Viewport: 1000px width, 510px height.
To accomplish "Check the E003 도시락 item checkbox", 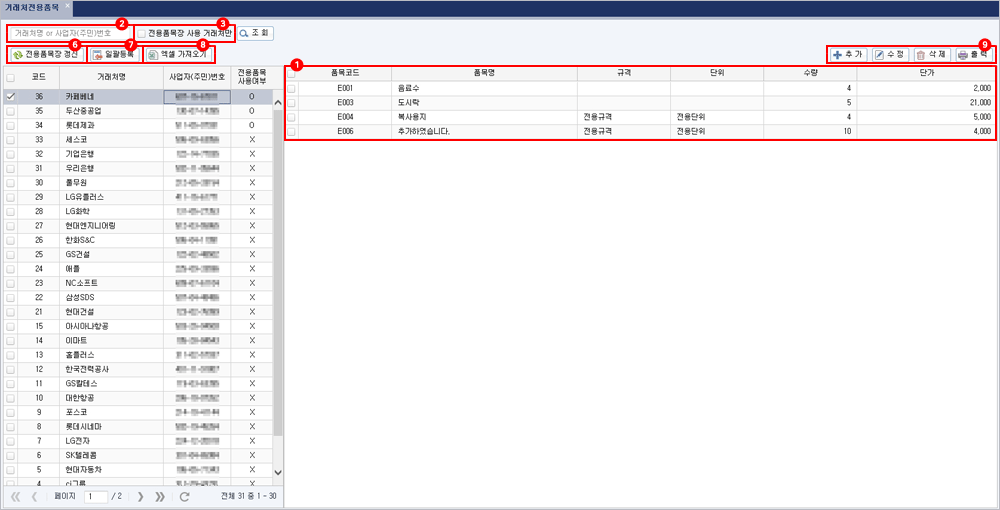I will coord(291,103).
